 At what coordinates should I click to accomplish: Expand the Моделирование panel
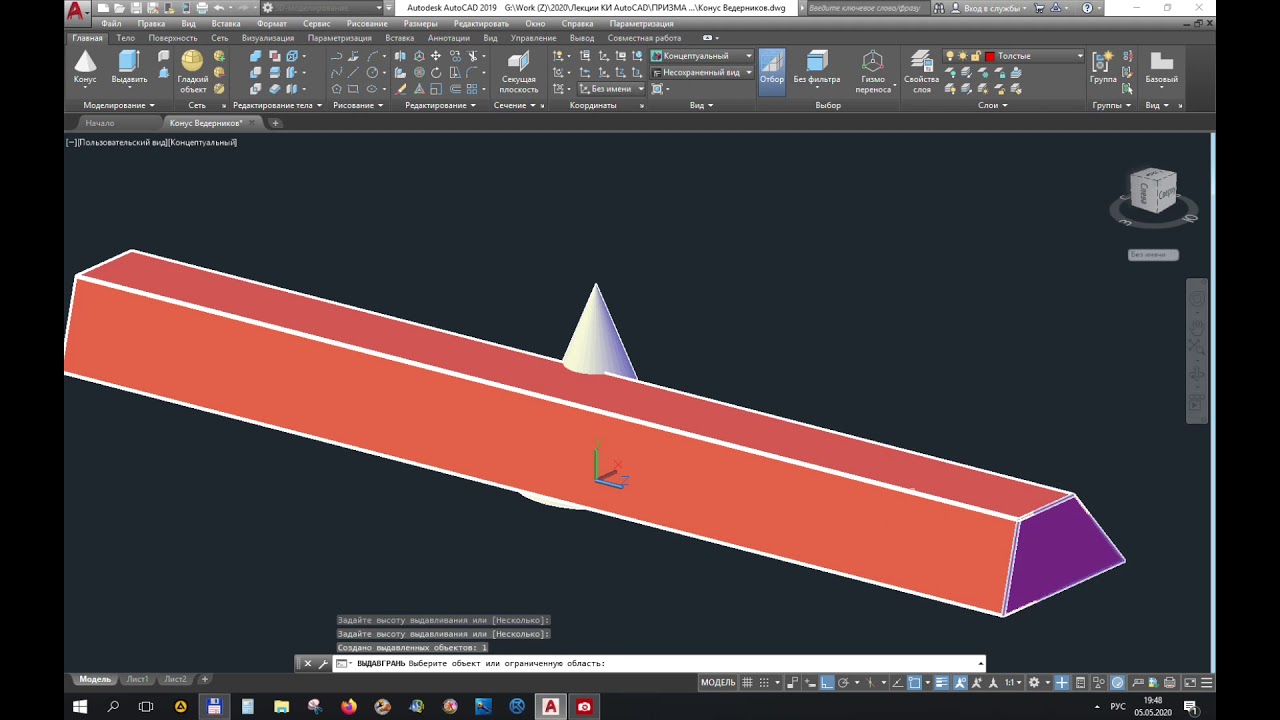(119, 105)
